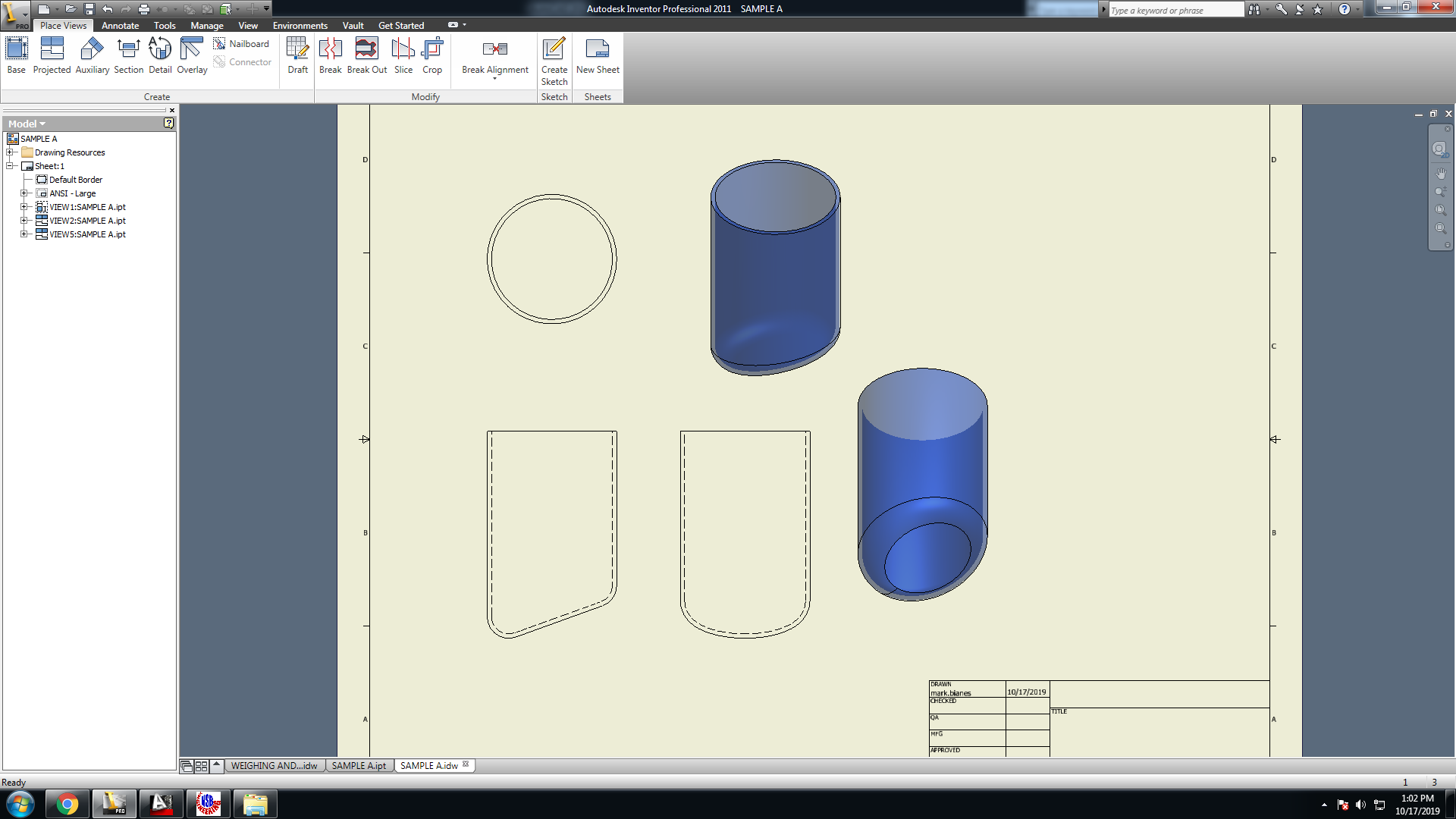Image resolution: width=1456 pixels, height=819 pixels.
Task: Click the Projected view tool
Action: pyautogui.click(x=52, y=55)
